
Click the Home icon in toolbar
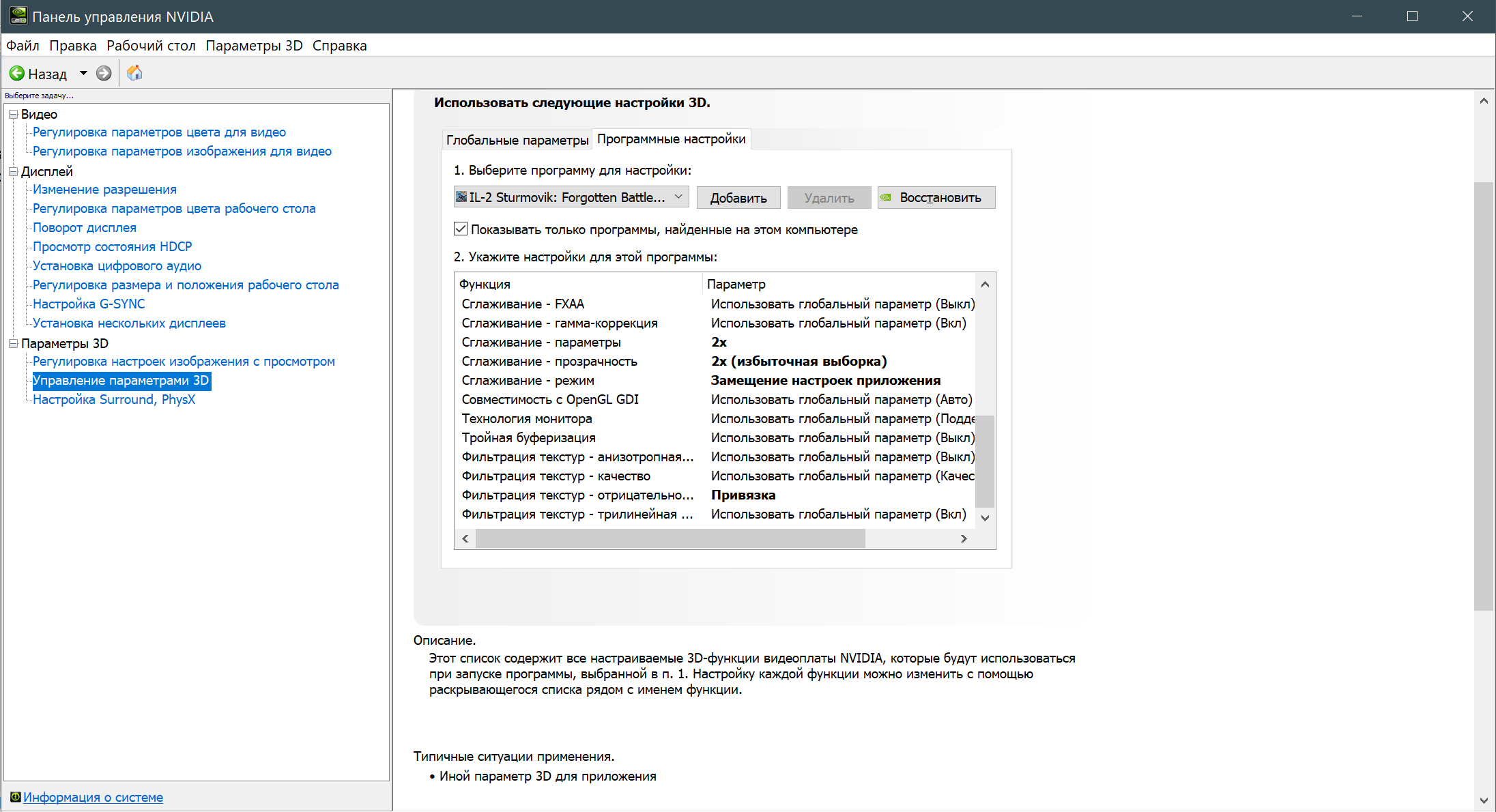(x=134, y=73)
